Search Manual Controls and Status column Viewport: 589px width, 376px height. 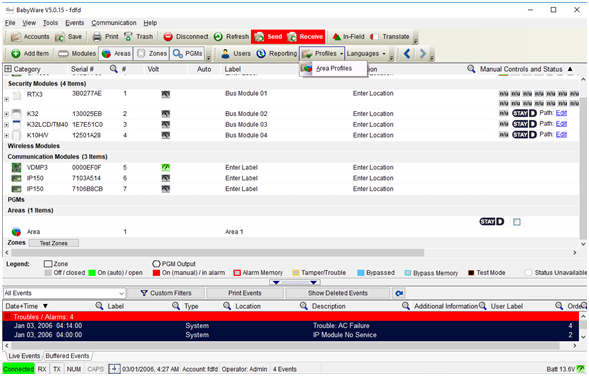point(471,69)
